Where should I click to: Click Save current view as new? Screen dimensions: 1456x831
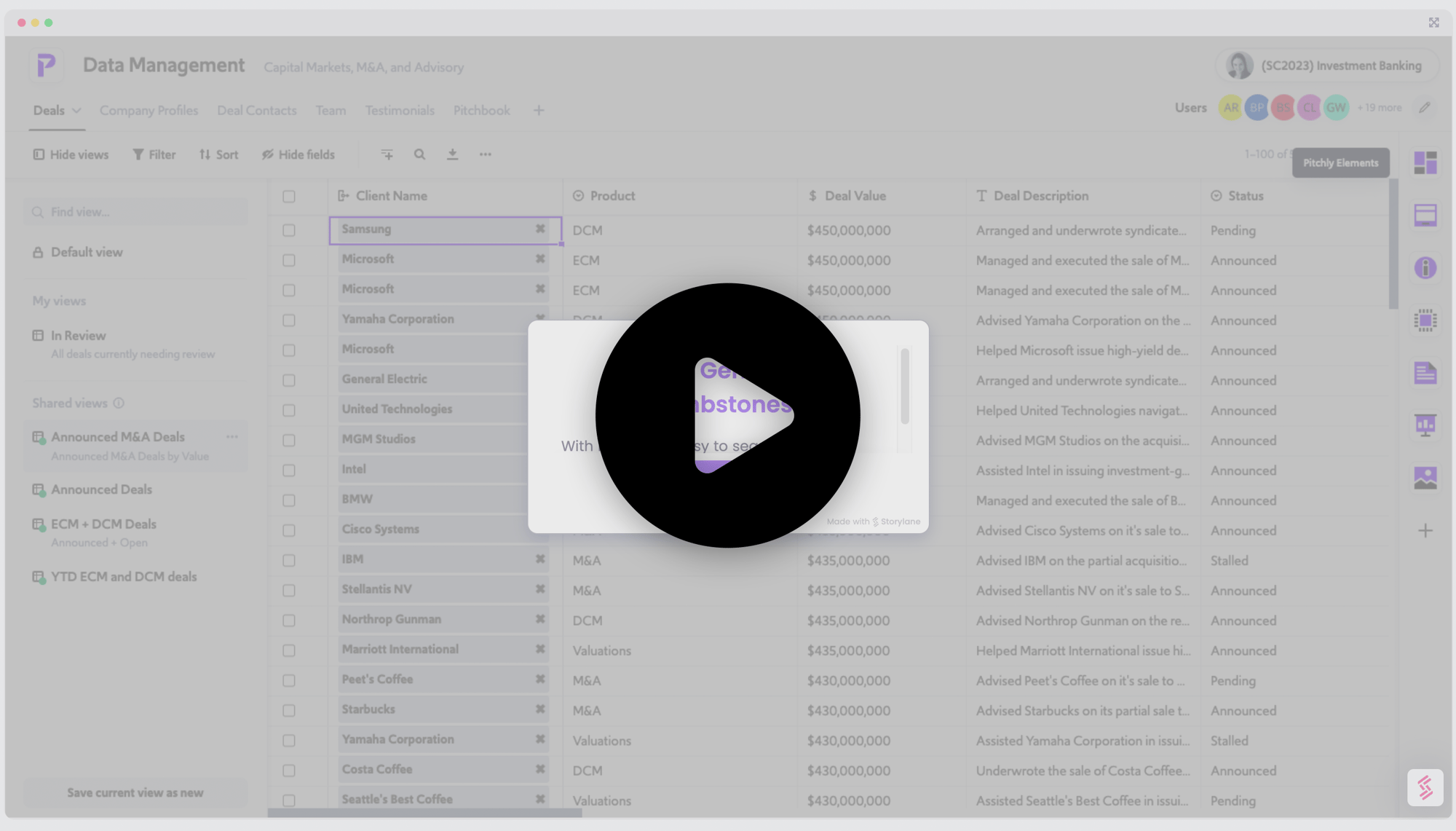[135, 792]
